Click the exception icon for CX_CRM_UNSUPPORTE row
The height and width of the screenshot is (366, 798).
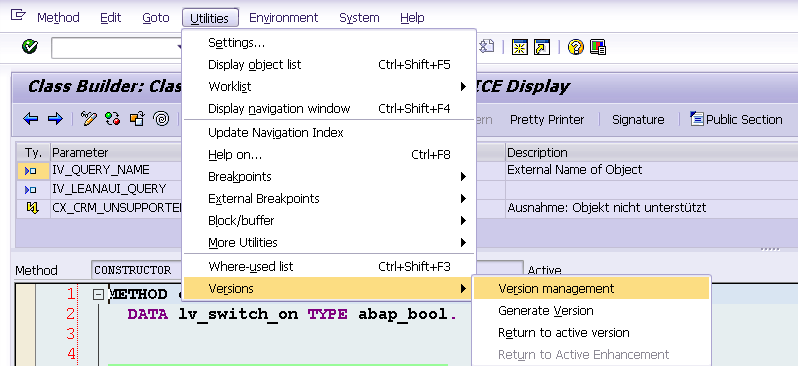[x=32, y=208]
